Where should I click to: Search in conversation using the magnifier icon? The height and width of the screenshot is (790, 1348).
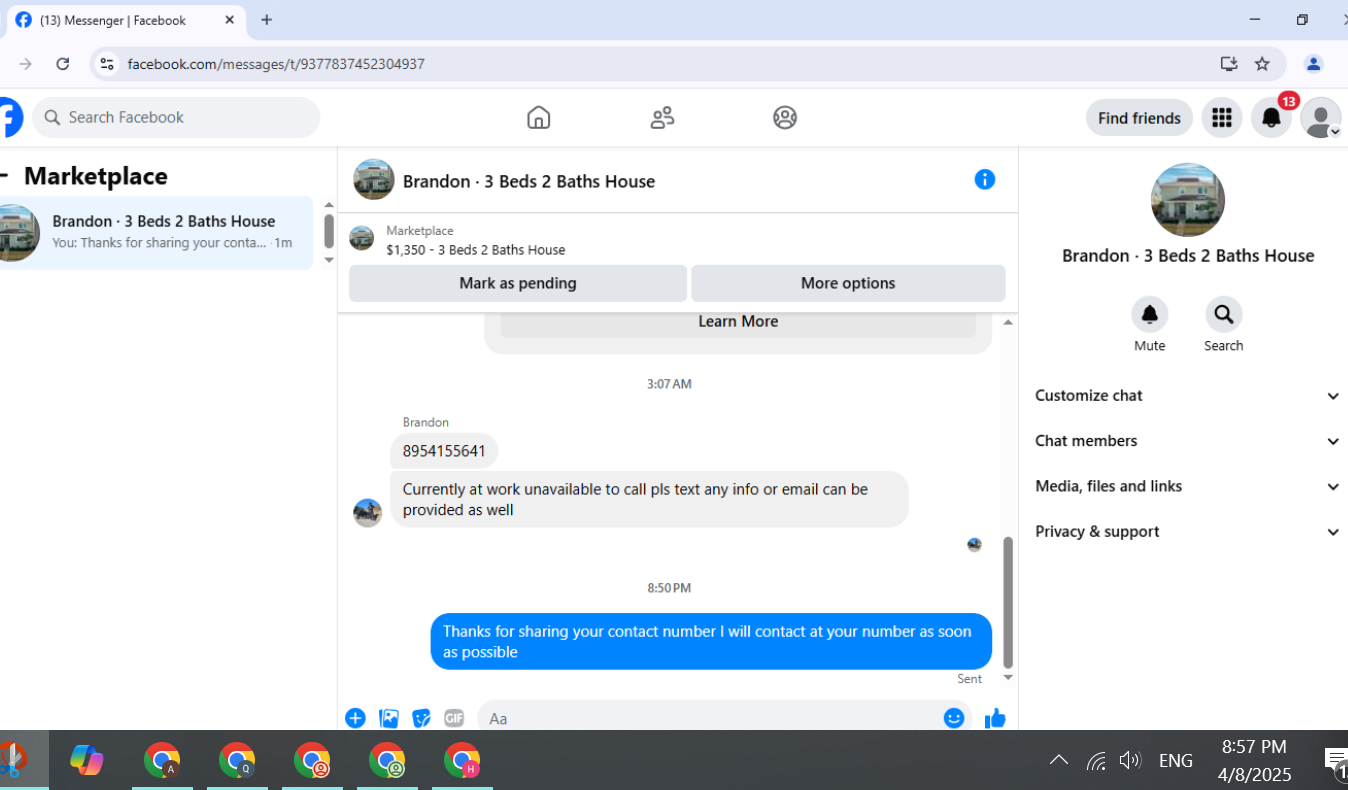[1223, 315]
